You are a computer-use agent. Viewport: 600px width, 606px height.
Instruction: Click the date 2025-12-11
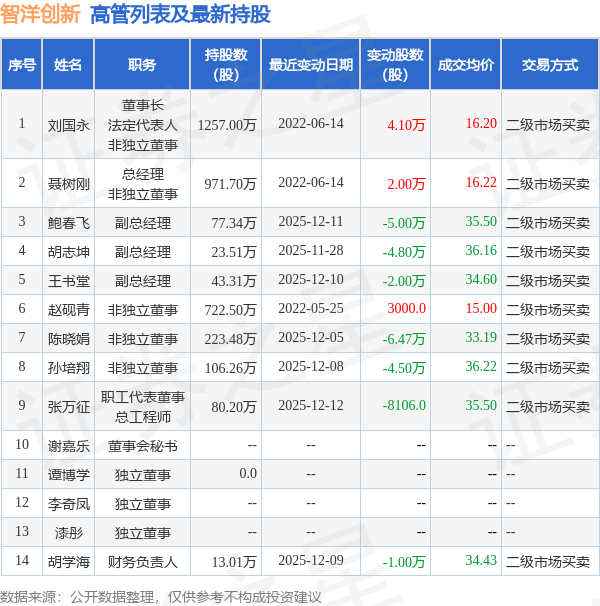point(311,221)
